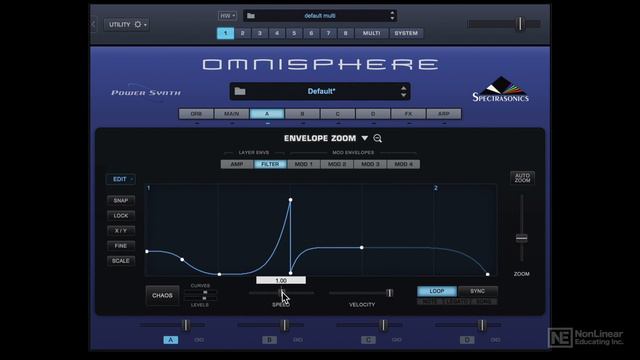Select part 5 button

click(294, 33)
